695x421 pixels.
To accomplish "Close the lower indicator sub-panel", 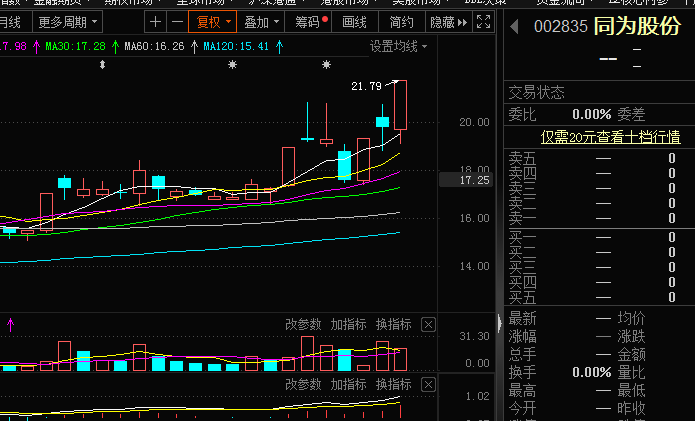I will (428, 384).
